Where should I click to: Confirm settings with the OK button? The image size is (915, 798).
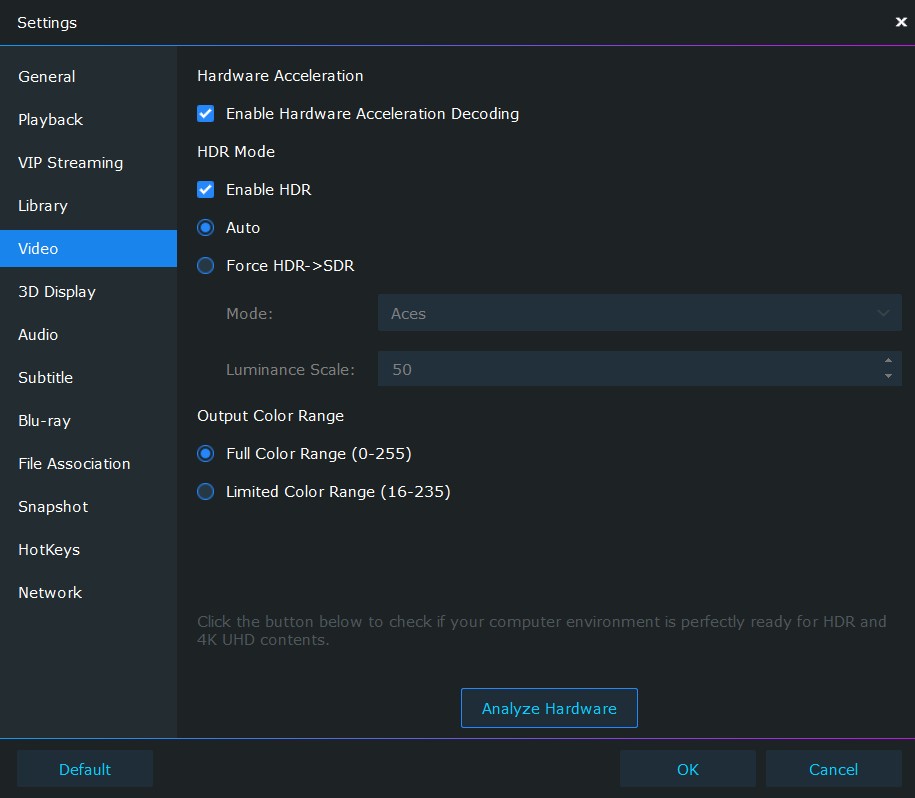click(x=687, y=769)
